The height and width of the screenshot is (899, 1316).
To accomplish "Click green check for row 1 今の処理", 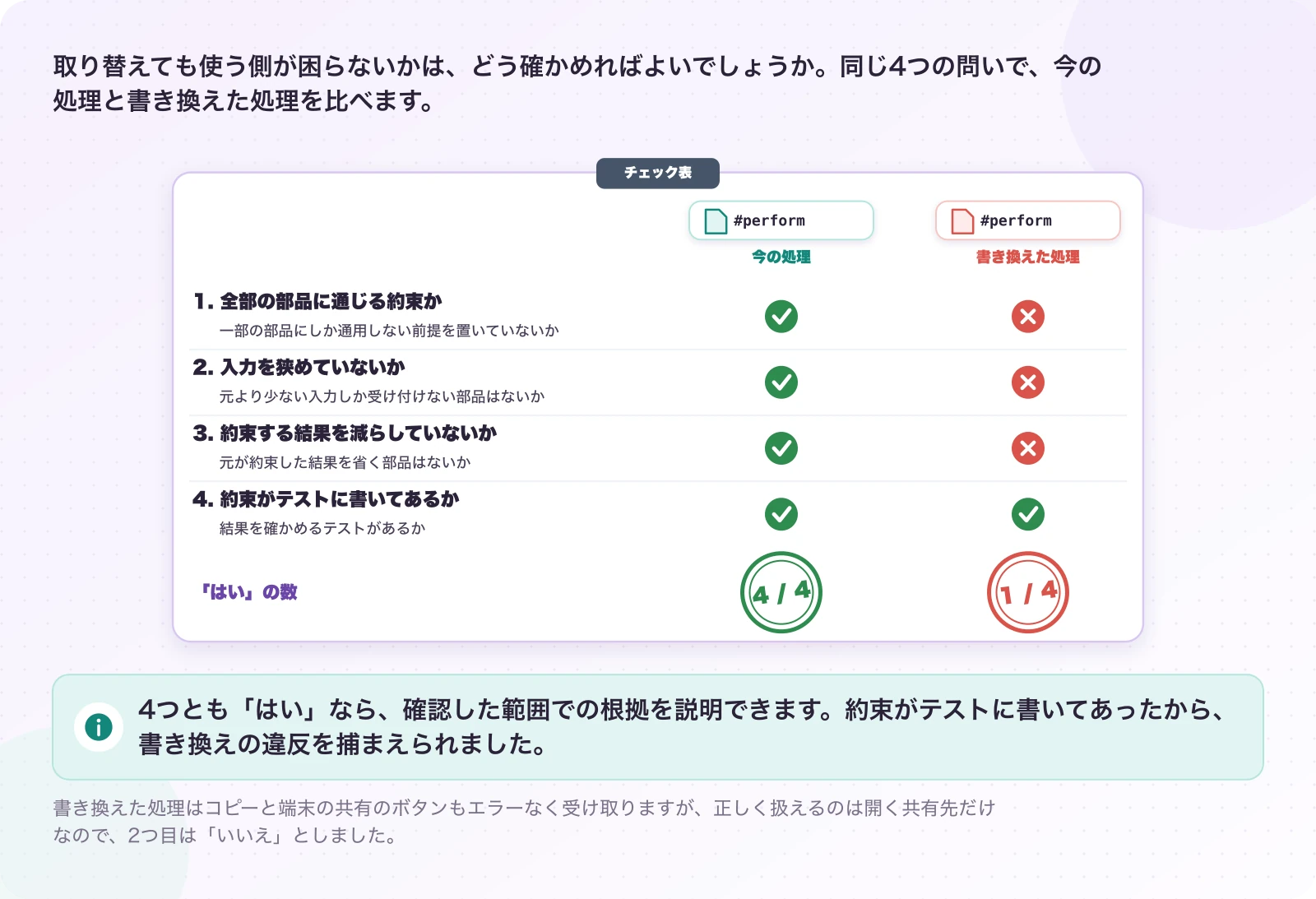I will click(x=781, y=317).
